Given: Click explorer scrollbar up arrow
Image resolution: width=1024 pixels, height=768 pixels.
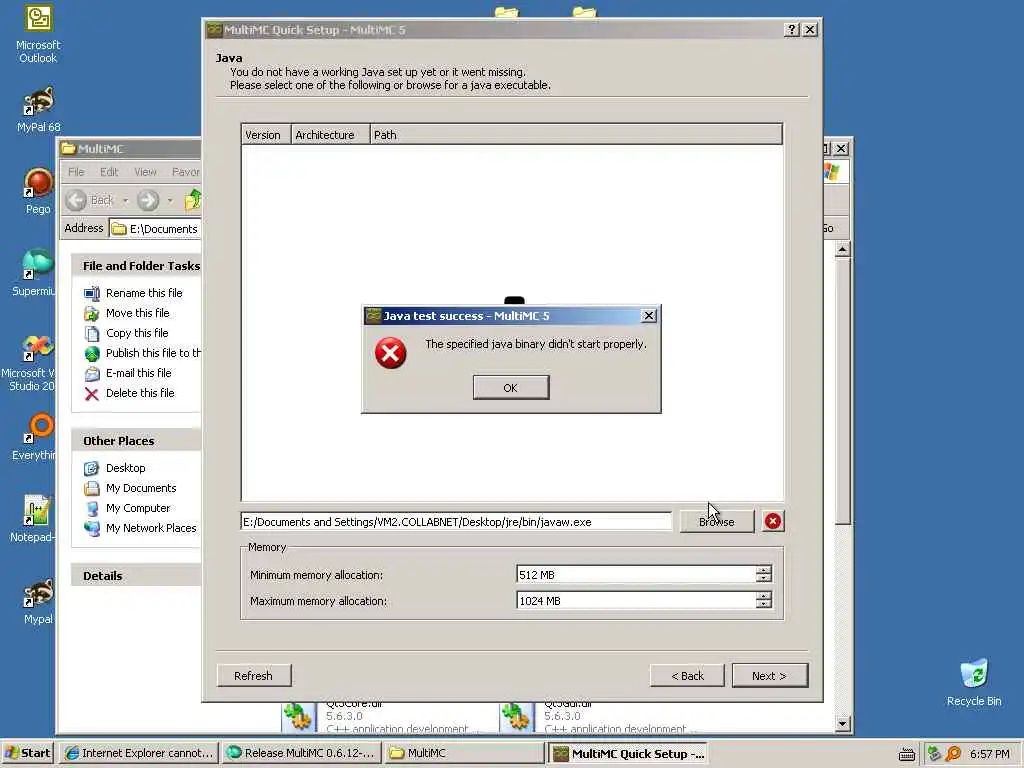Looking at the screenshot, I should pyautogui.click(x=842, y=249).
